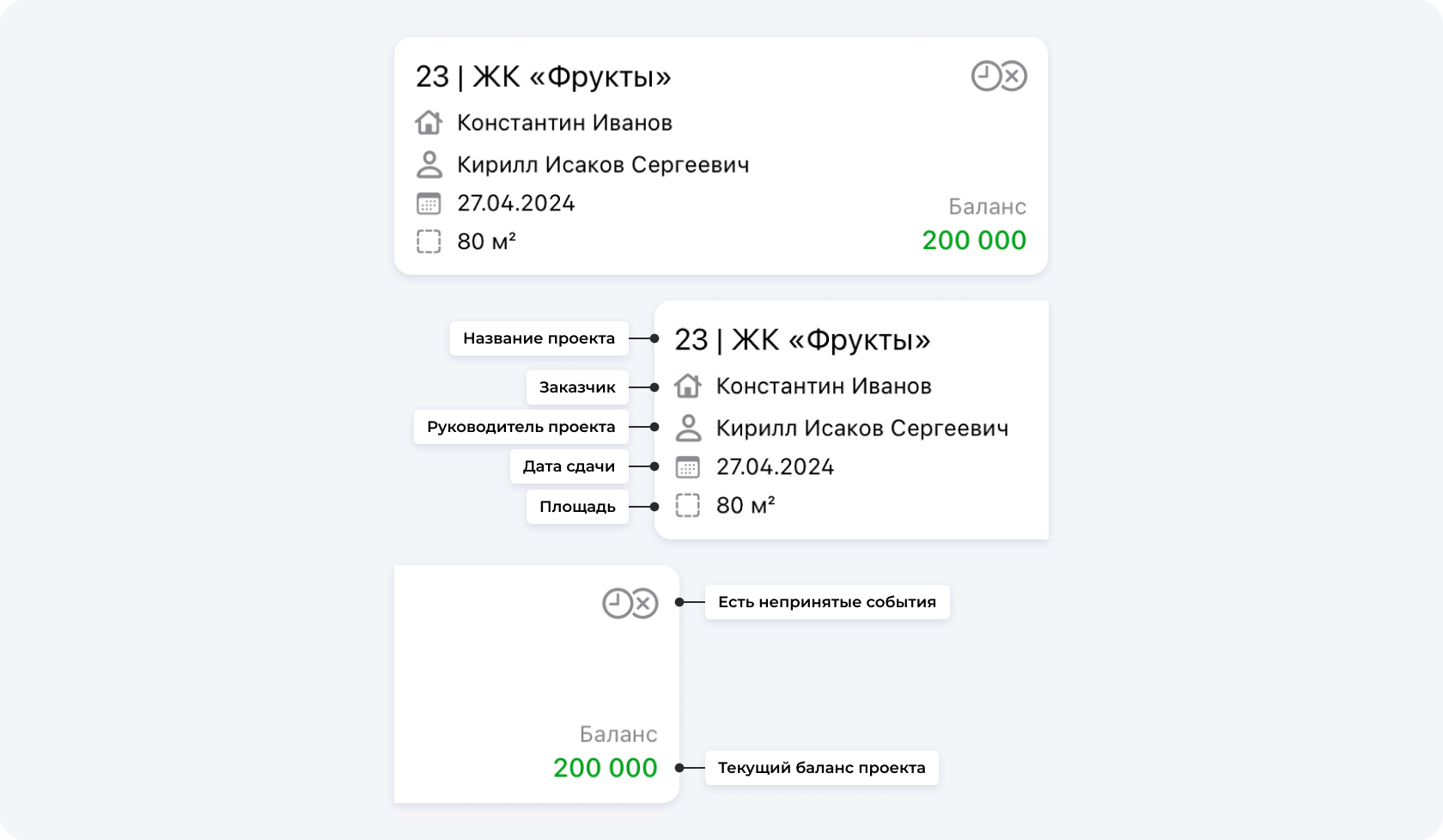Click the person icon in the top card
1443x840 pixels.
(429, 164)
